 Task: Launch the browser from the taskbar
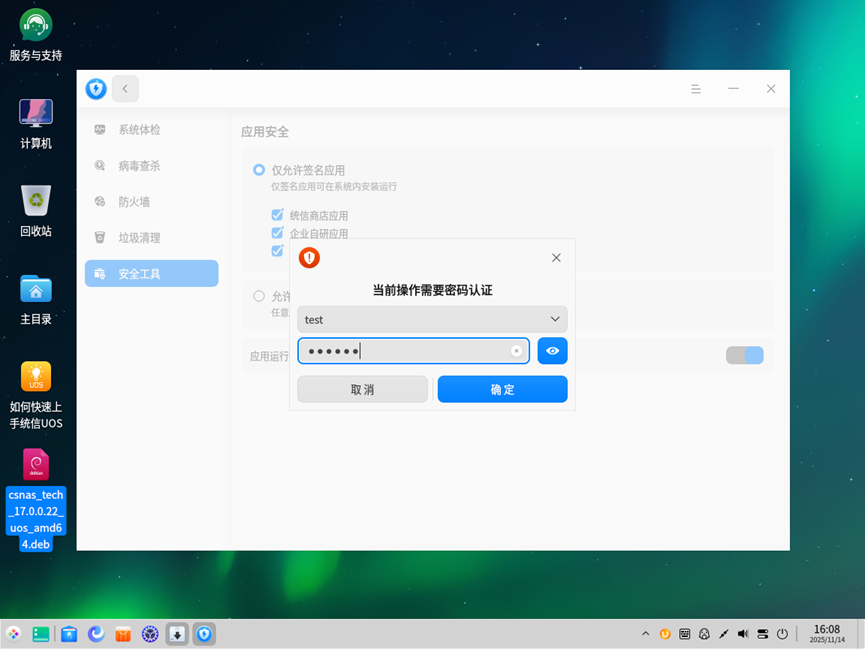point(95,633)
